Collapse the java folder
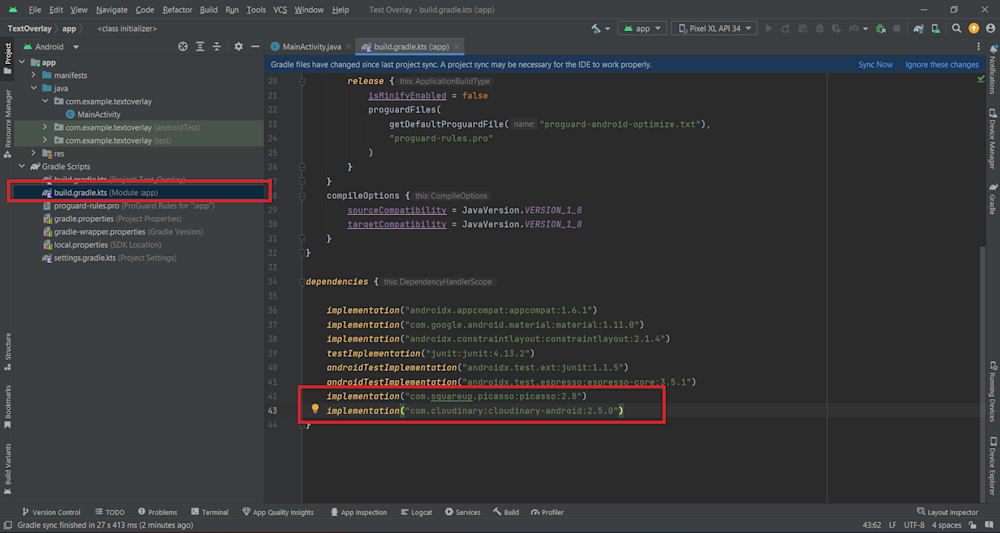Screen dimensions: 1000x533 pos(34,89)
